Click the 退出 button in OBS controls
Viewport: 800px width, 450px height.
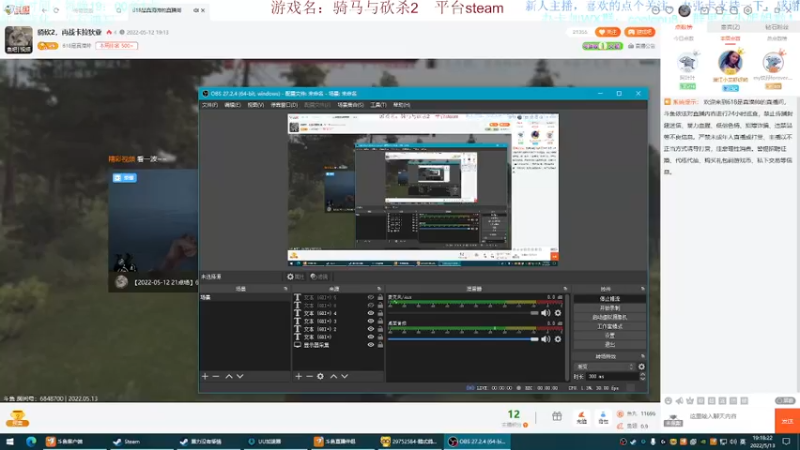(x=610, y=344)
